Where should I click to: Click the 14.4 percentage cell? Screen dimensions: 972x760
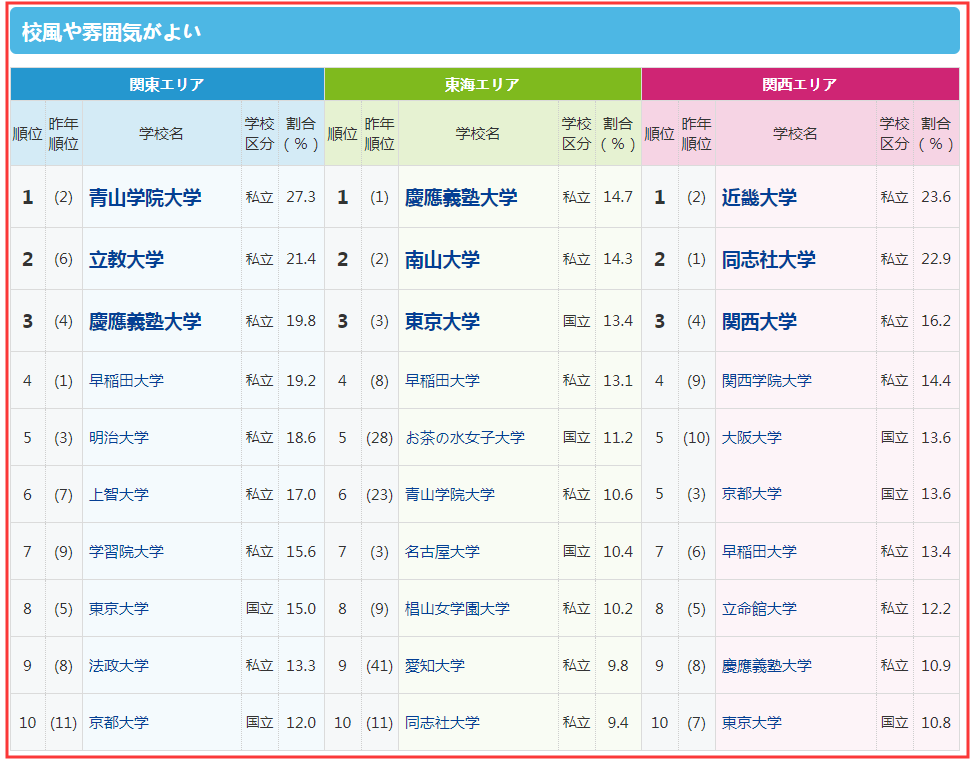pos(936,381)
